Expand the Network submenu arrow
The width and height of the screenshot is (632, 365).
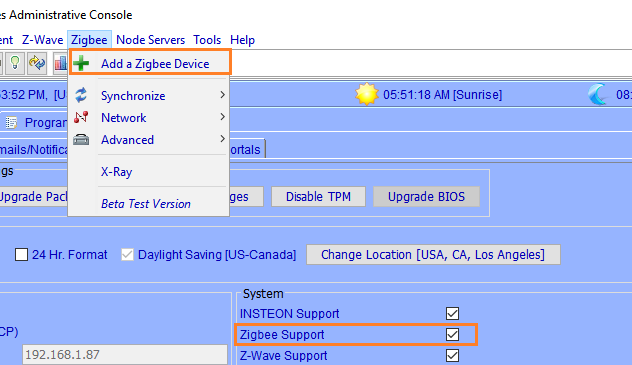point(222,117)
